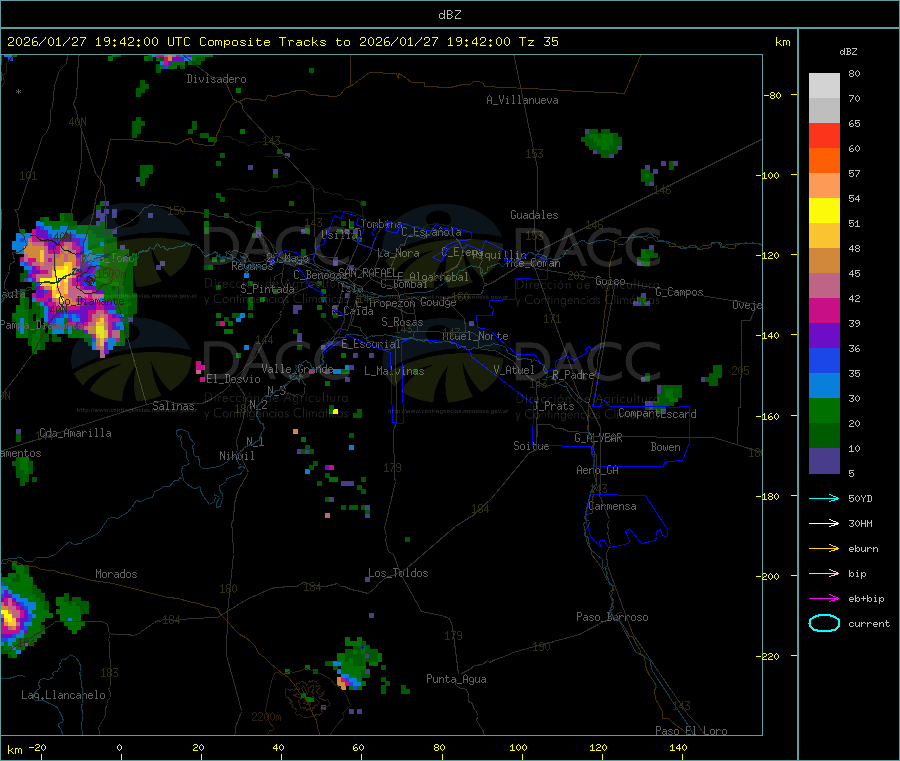Click the eb+bip magenta arrow legend icon

(x=824, y=599)
